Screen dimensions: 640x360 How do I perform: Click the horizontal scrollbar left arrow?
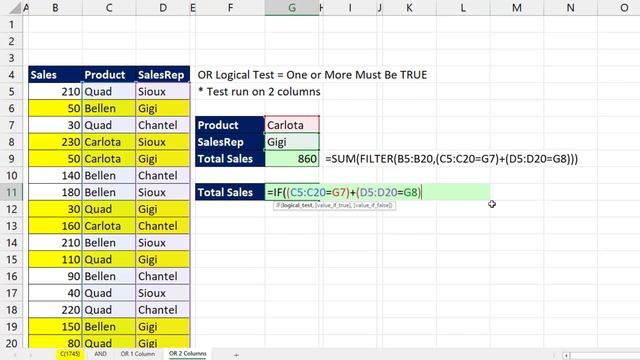tap(566, 356)
